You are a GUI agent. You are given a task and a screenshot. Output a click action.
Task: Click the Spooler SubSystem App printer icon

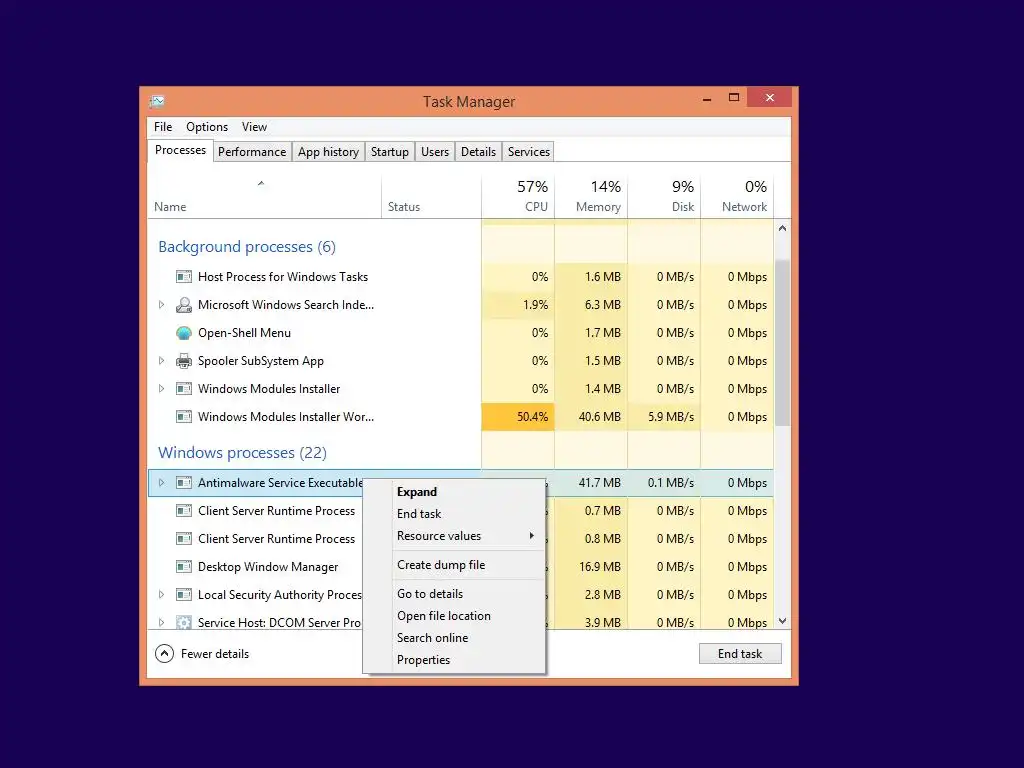coord(184,361)
